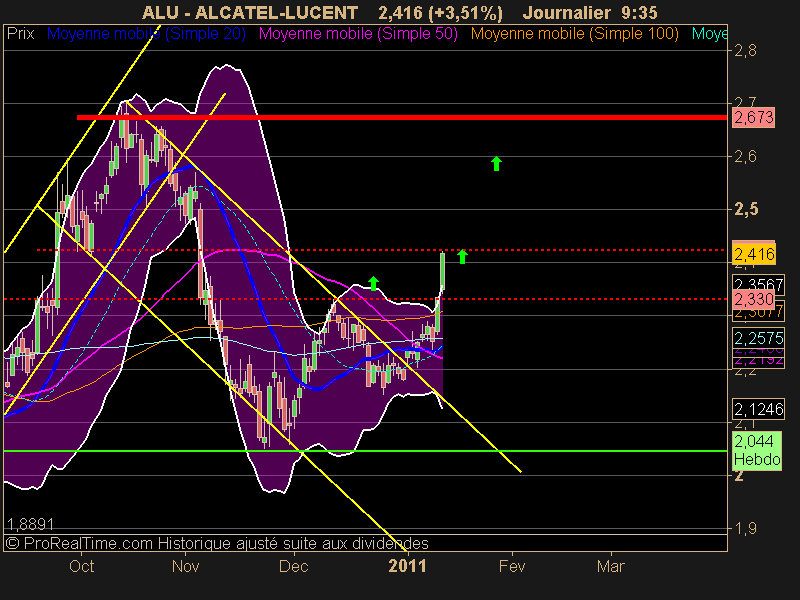Select 'Moyenne mobile (Simple 50)' legend entry
The width and height of the screenshot is (800, 600).
358,34
